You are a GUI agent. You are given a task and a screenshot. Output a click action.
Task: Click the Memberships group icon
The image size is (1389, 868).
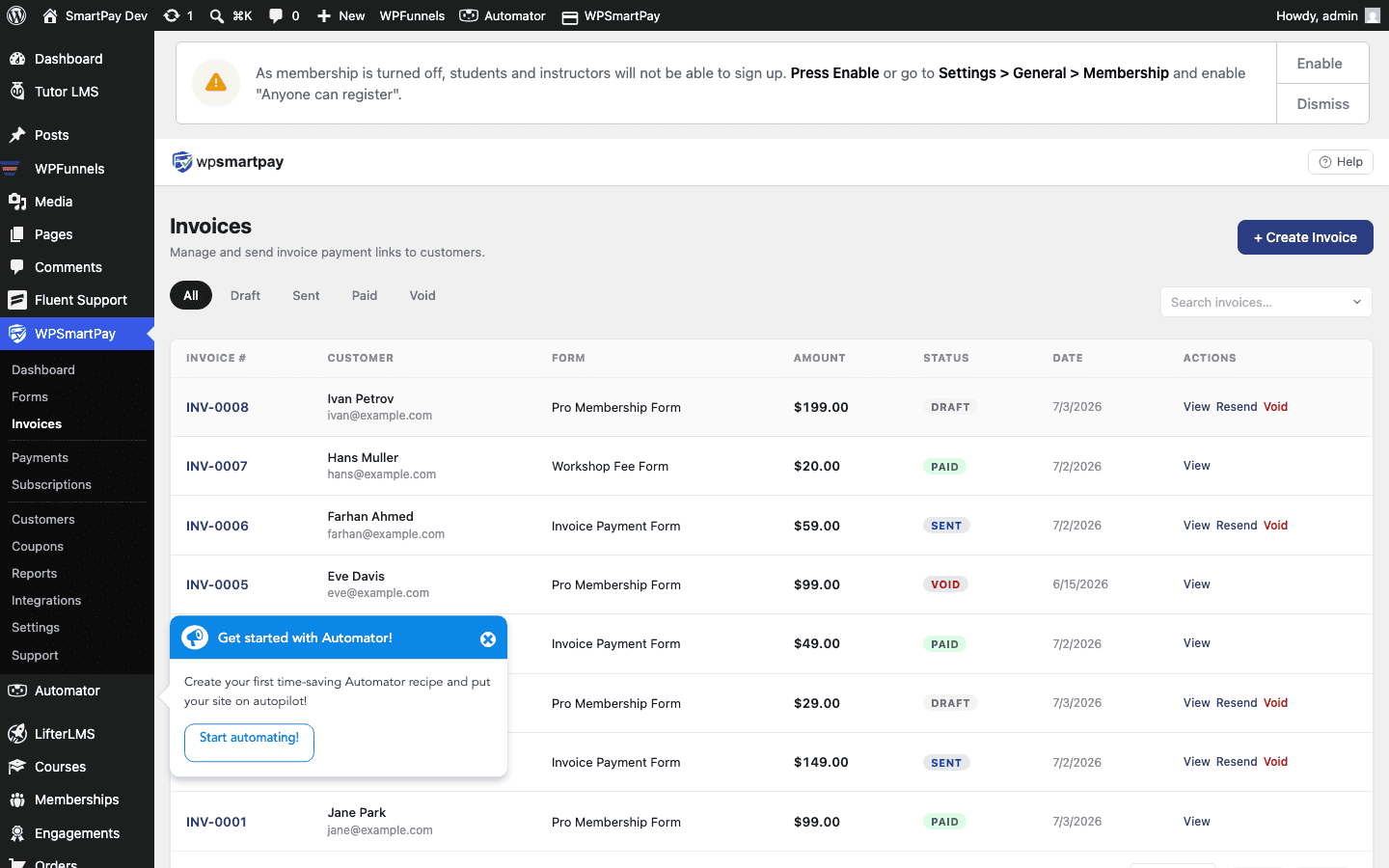coord(17,800)
